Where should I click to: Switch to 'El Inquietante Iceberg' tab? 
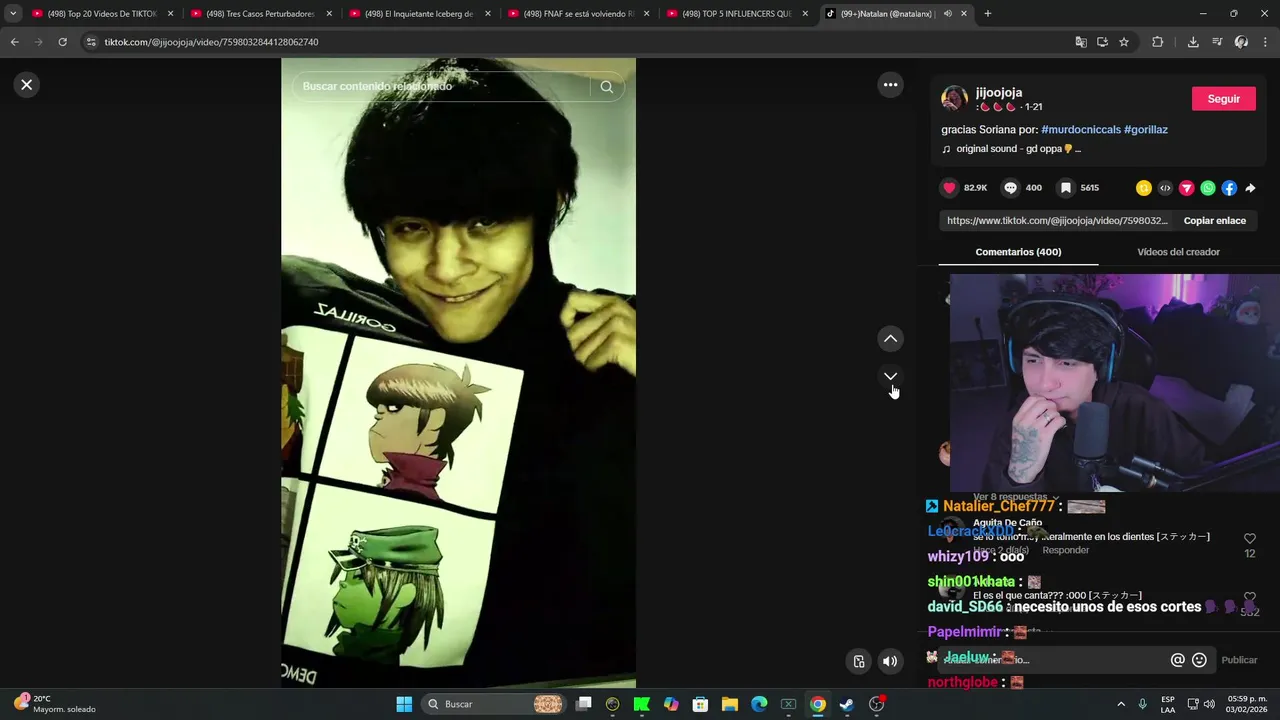[x=420, y=14]
